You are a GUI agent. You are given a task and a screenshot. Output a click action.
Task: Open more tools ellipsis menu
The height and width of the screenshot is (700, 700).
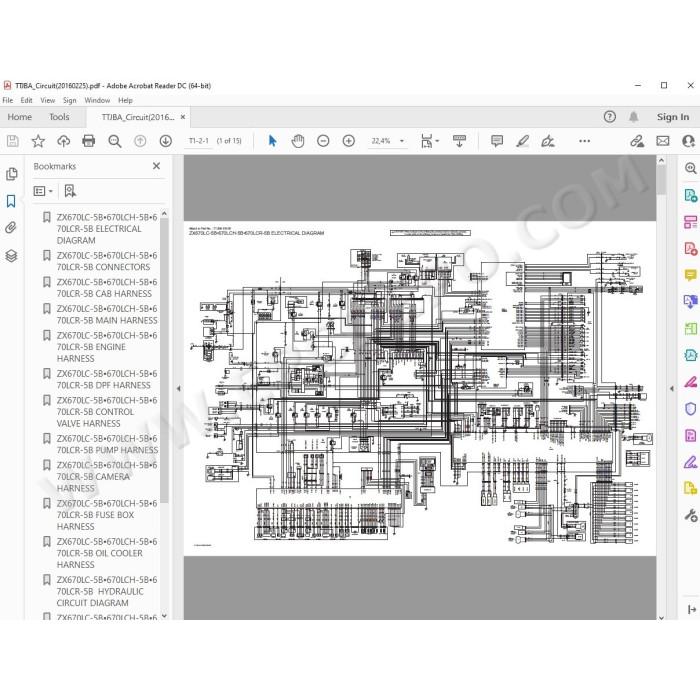584,141
